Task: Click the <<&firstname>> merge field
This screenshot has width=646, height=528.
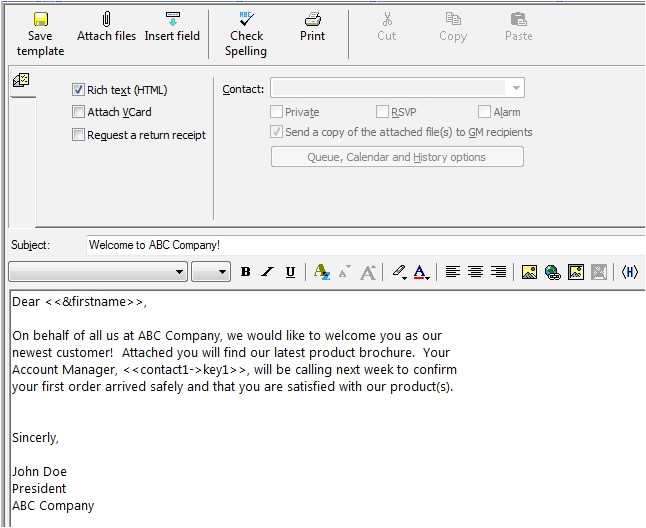Action: (94, 302)
